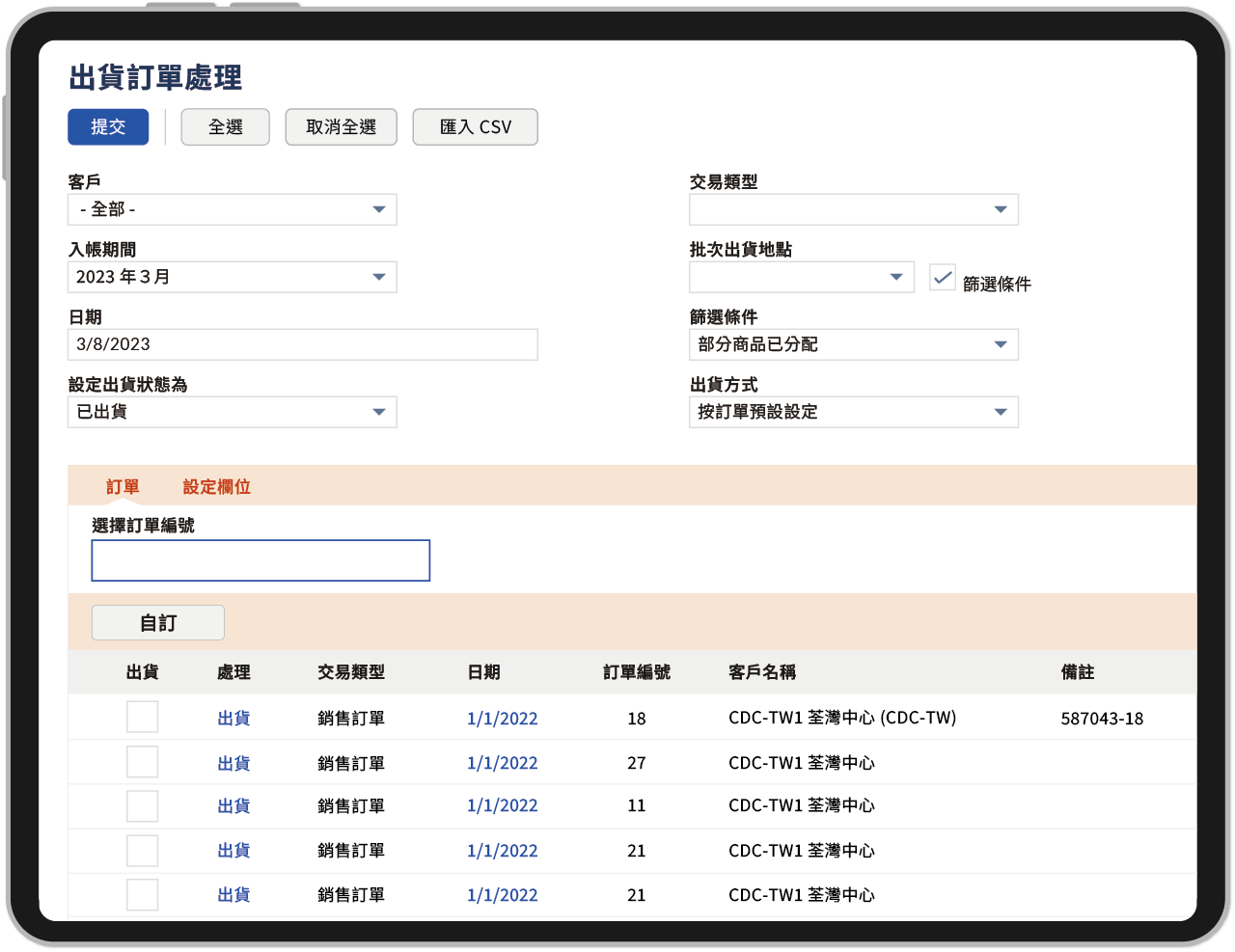Open the 批次出貨地點 dropdown
The width and height of the screenshot is (1235, 952).
[897, 277]
